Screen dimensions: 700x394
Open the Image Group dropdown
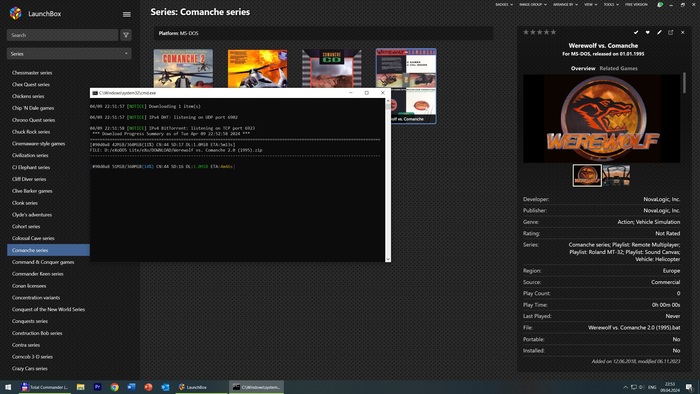point(533,4)
